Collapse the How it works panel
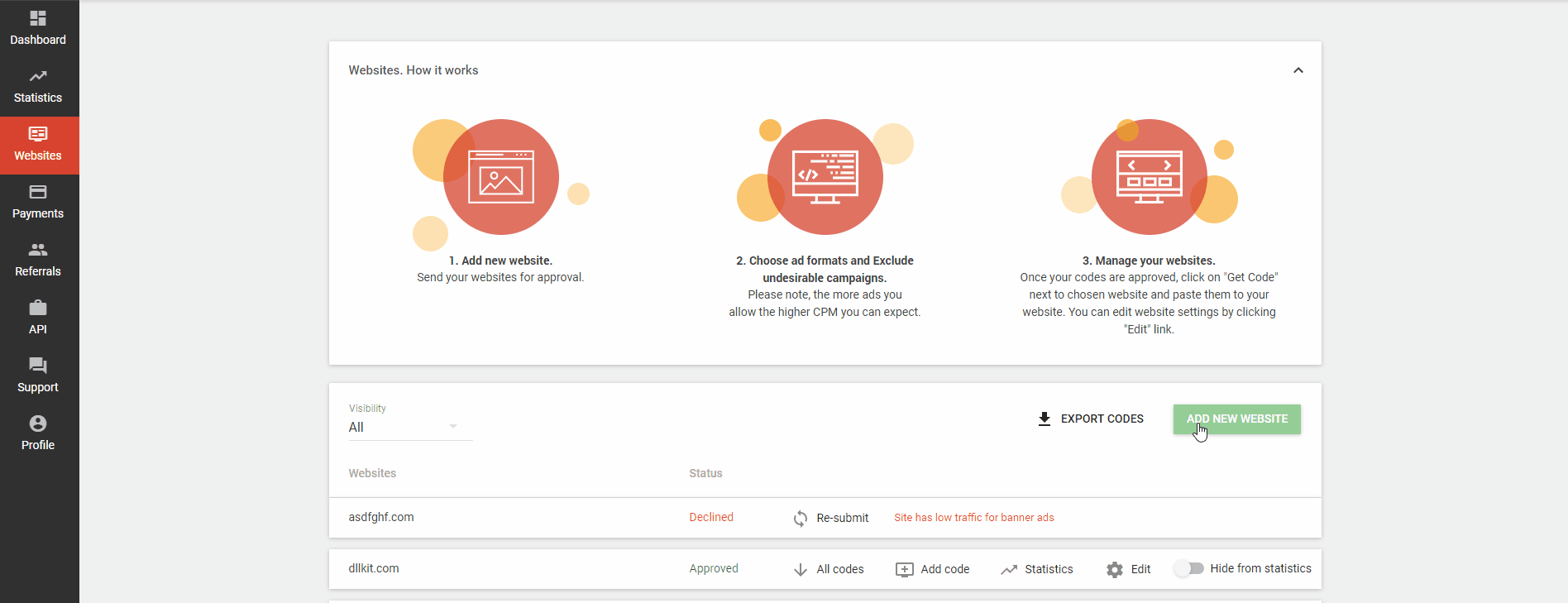 tap(1298, 70)
